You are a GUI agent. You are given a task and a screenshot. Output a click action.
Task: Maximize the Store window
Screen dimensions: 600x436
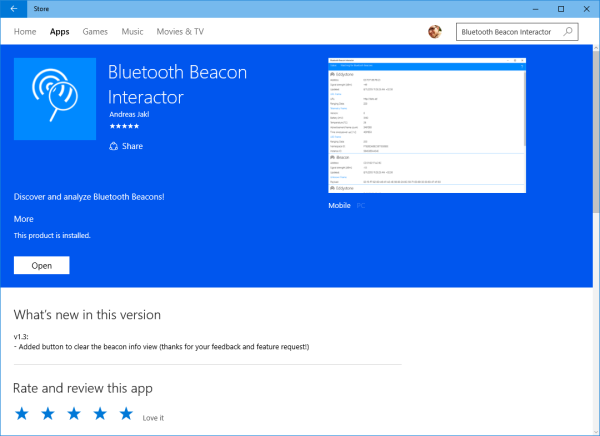[x=561, y=9]
